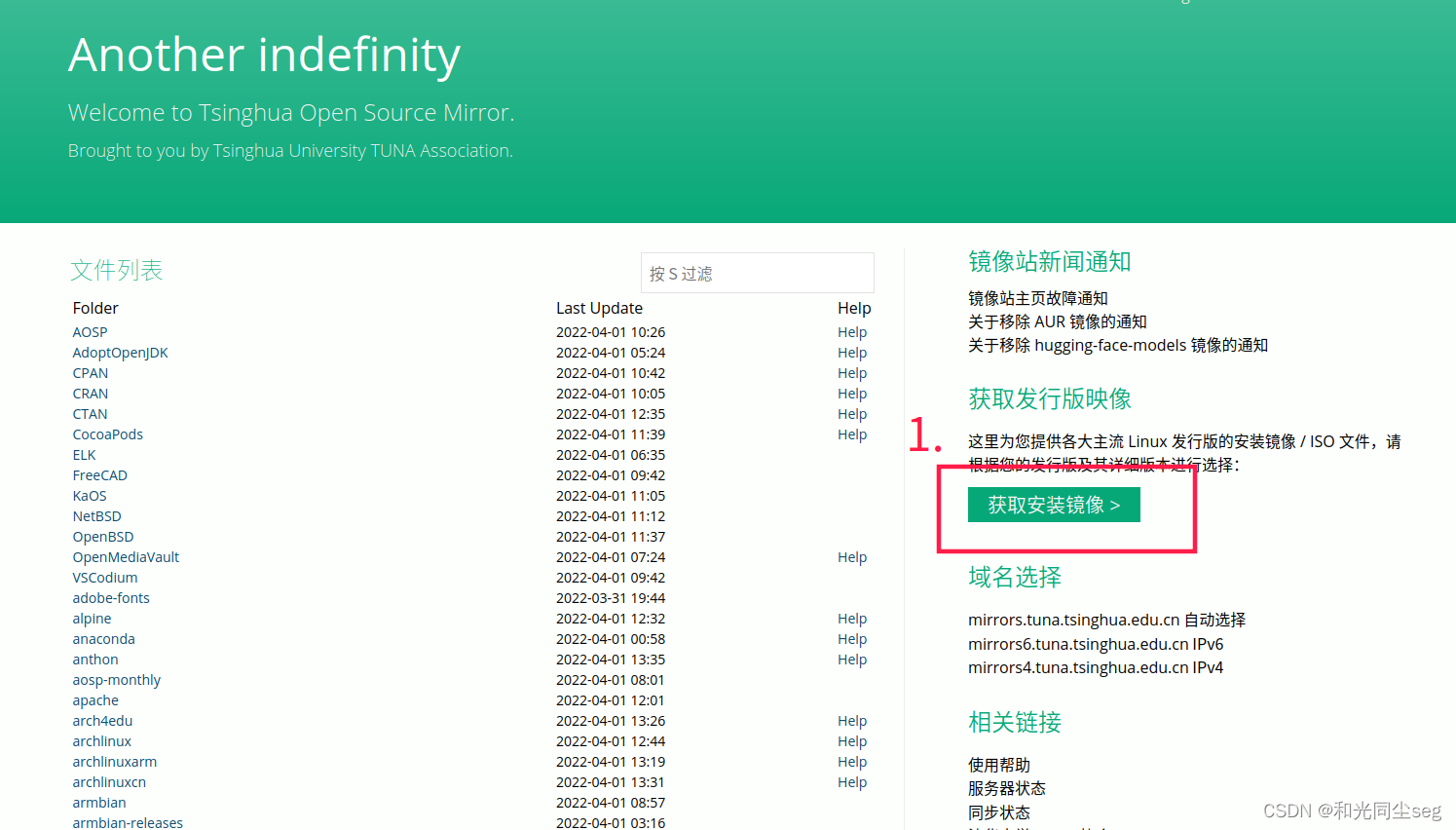Click AOSP date 2022-04-01 10:26
Screen dimensions: 1456x830
[611, 332]
